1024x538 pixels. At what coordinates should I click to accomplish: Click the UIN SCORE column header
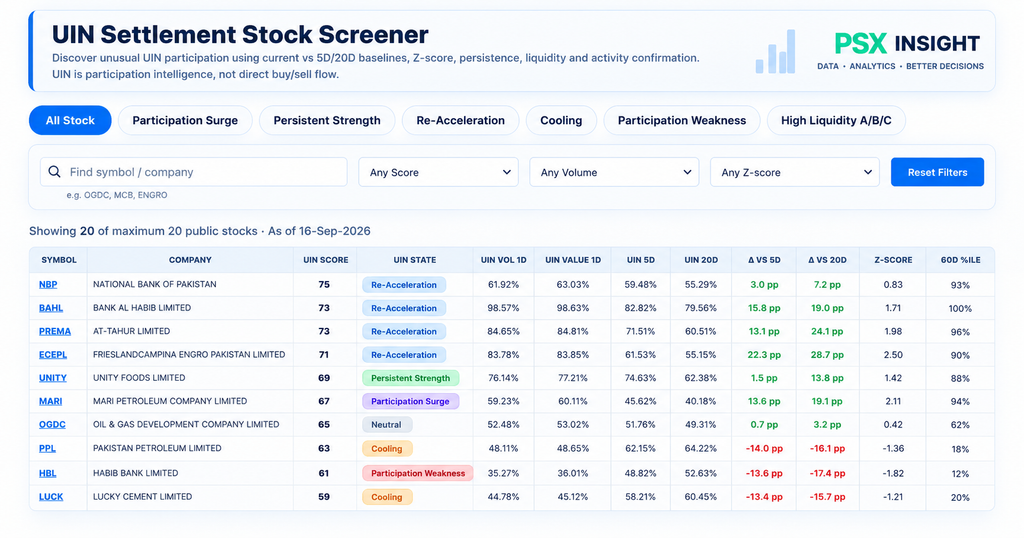[325, 260]
